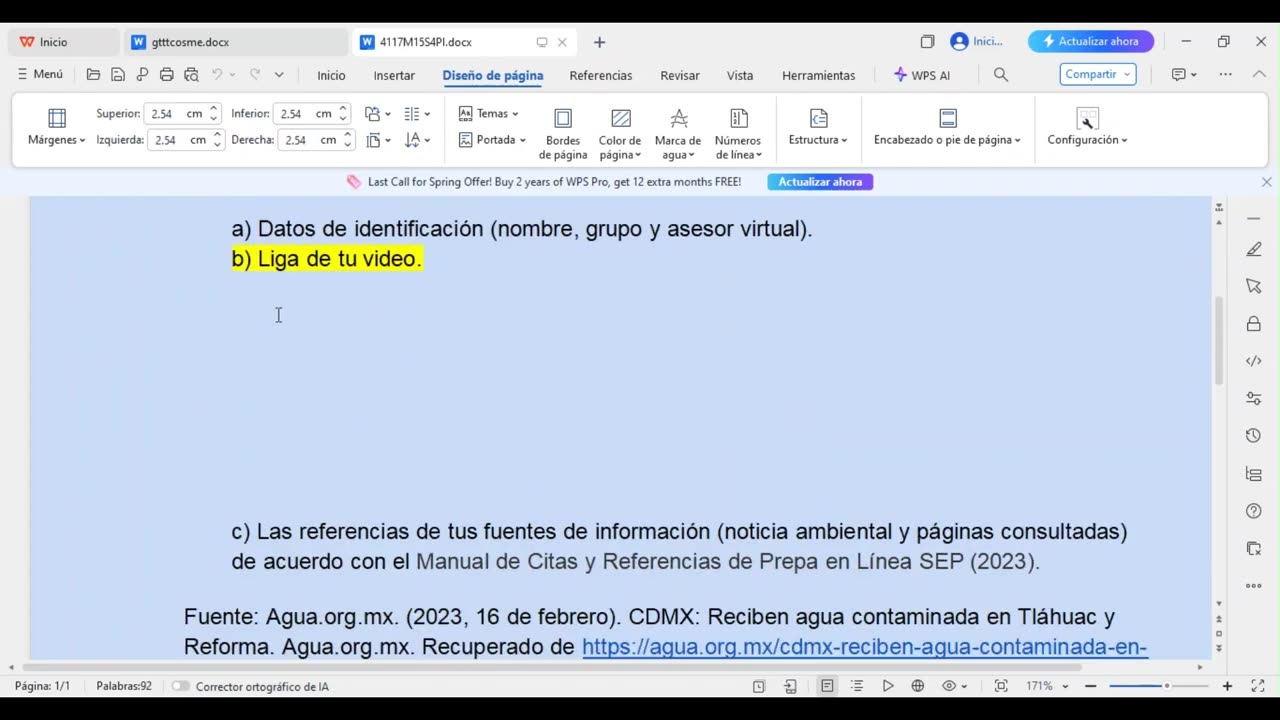Viewport: 1280px width, 720px height.
Task: Switch to gtttcosme.docx document tab
Action: tap(237, 42)
